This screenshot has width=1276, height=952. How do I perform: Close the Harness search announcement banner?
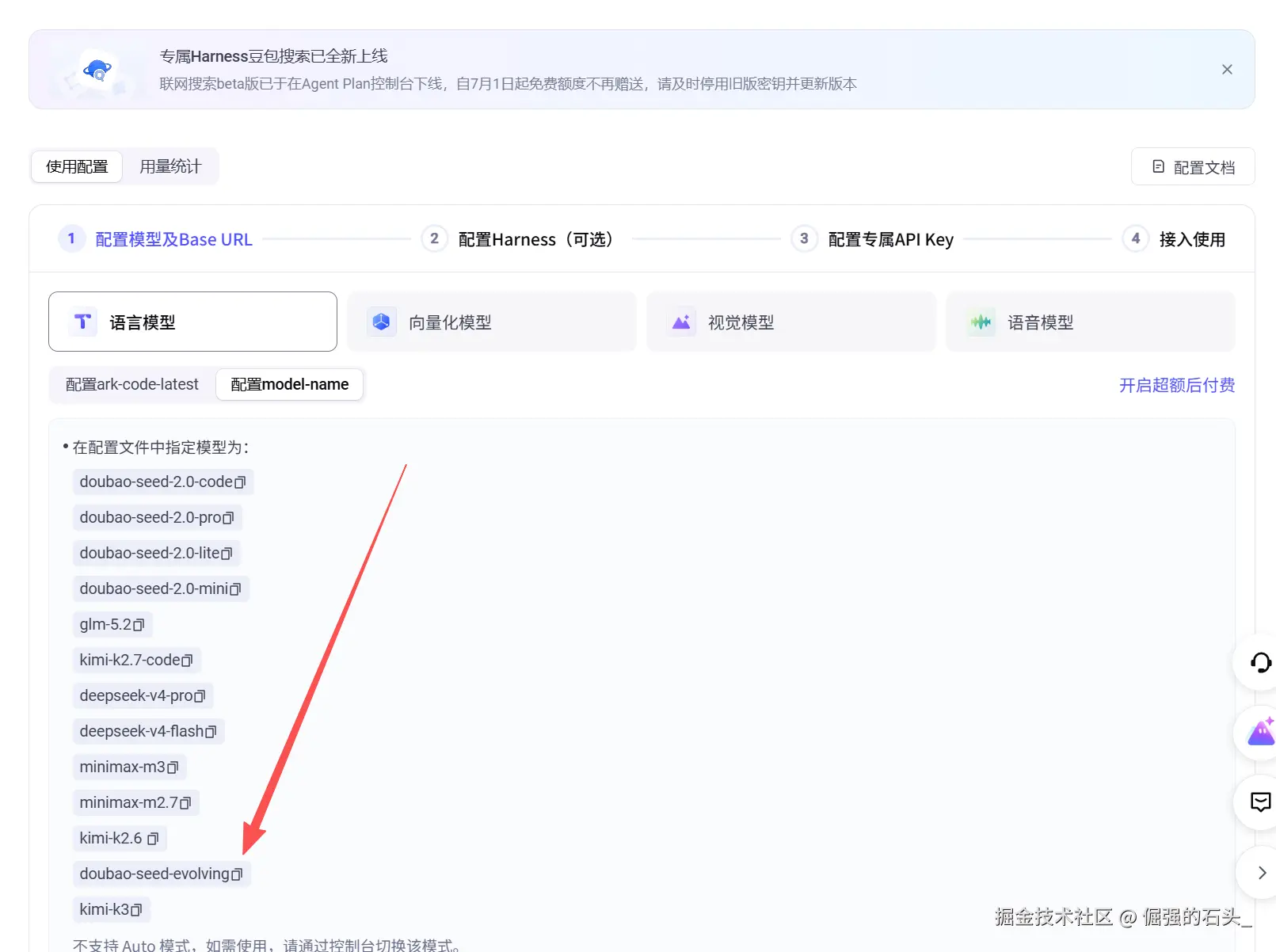click(x=1227, y=70)
